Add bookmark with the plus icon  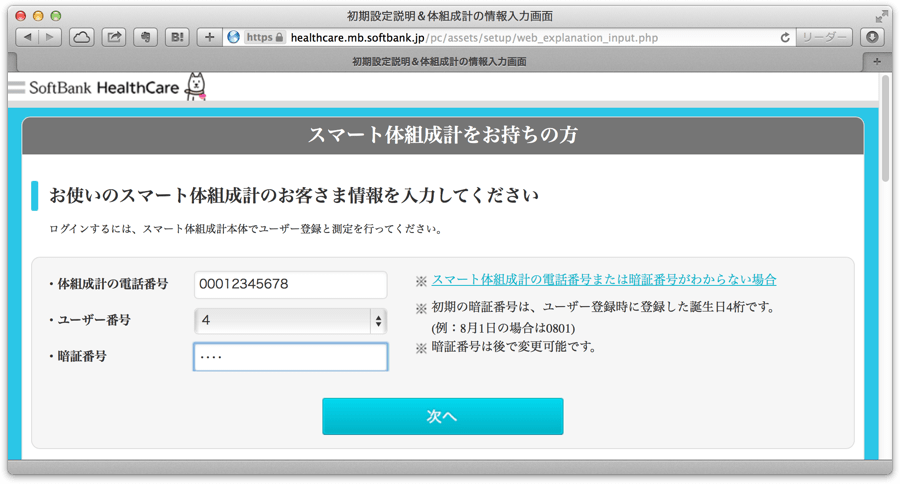210,37
